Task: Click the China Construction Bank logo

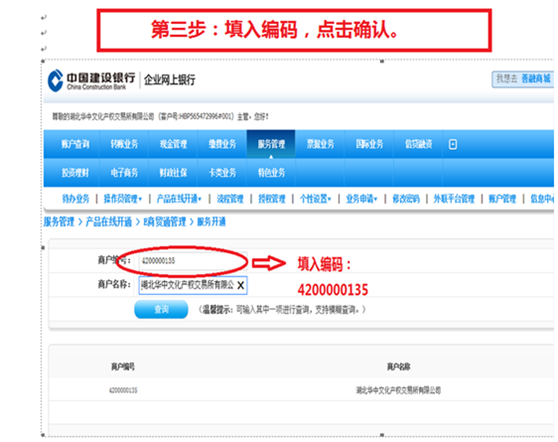Action: pos(91,80)
